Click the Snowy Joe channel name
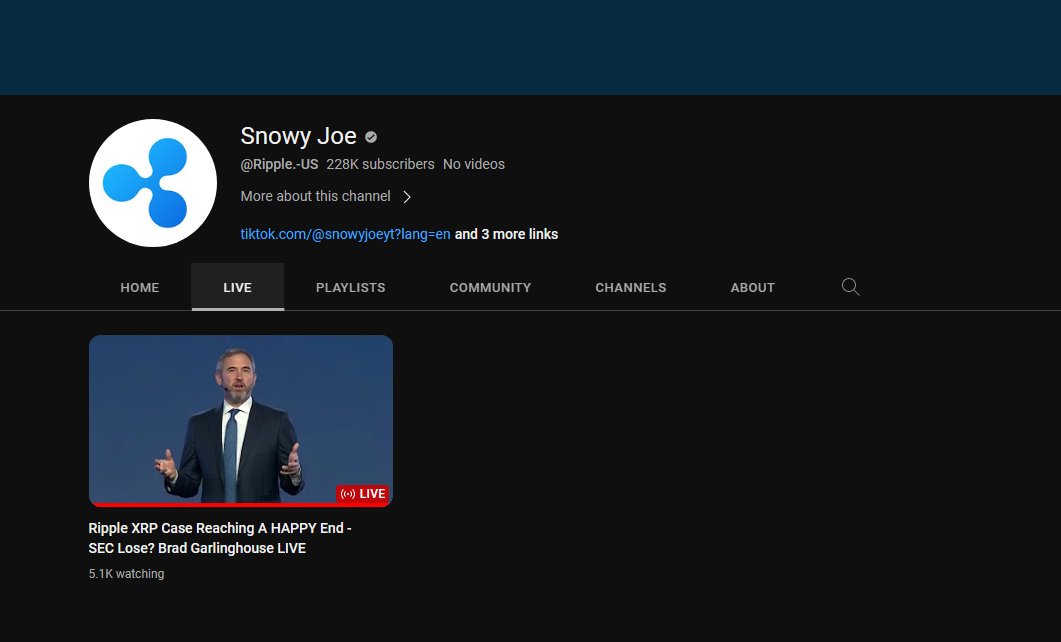The height and width of the screenshot is (642, 1061). pos(298,136)
